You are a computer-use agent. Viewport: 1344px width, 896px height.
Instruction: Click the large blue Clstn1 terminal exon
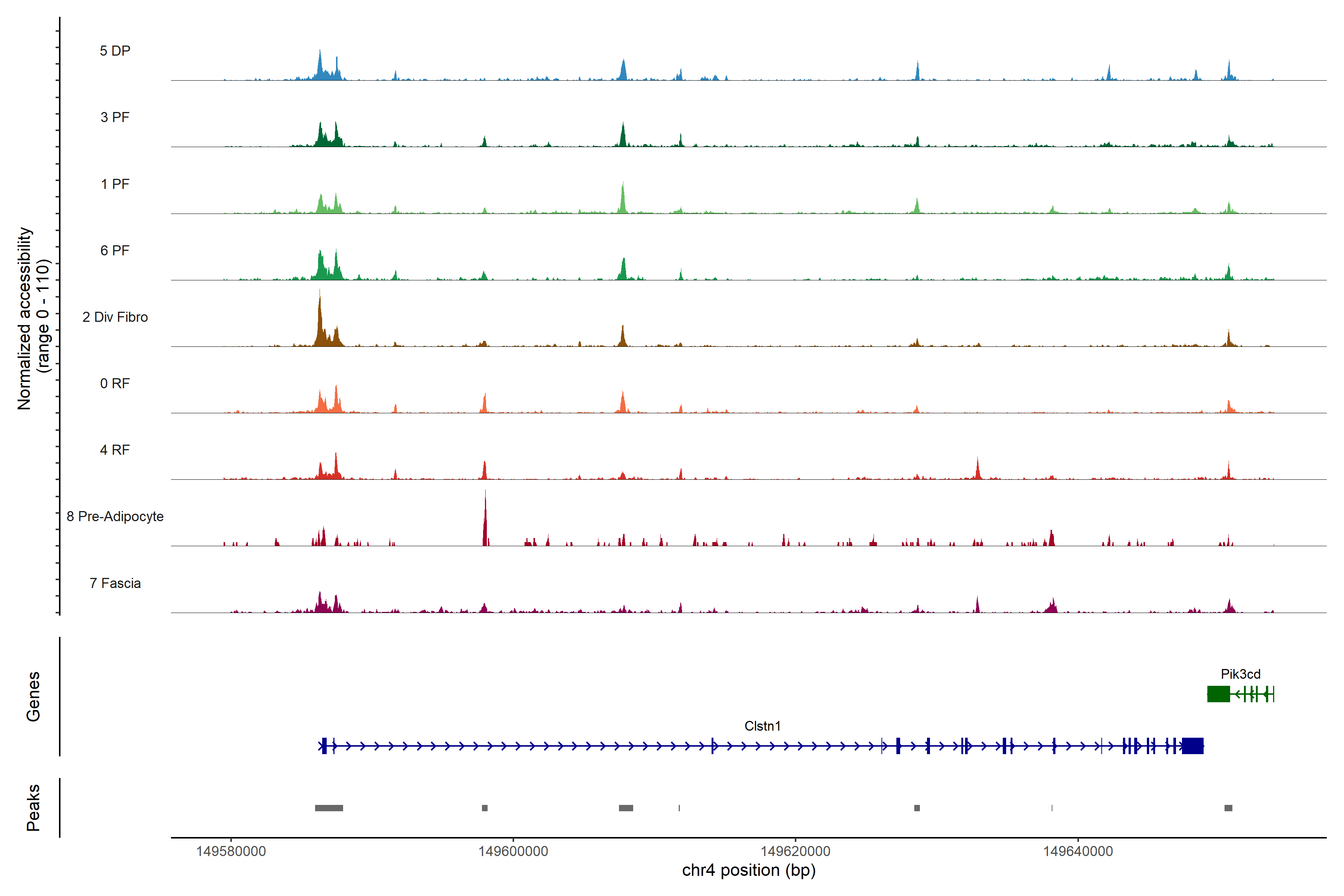tap(1192, 746)
